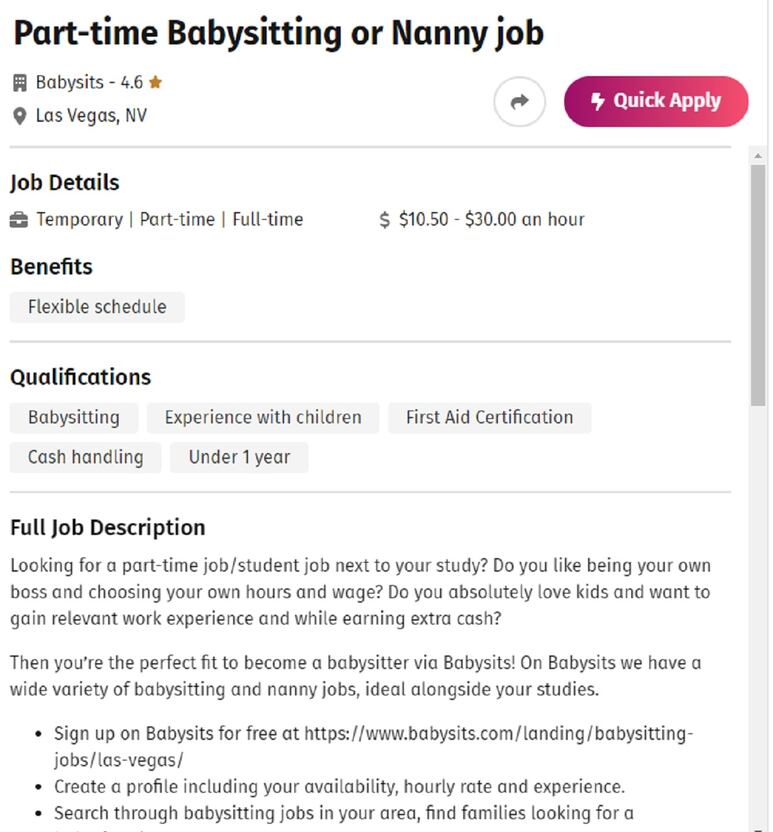
Task: Click the Quick Apply button
Action: pos(656,101)
